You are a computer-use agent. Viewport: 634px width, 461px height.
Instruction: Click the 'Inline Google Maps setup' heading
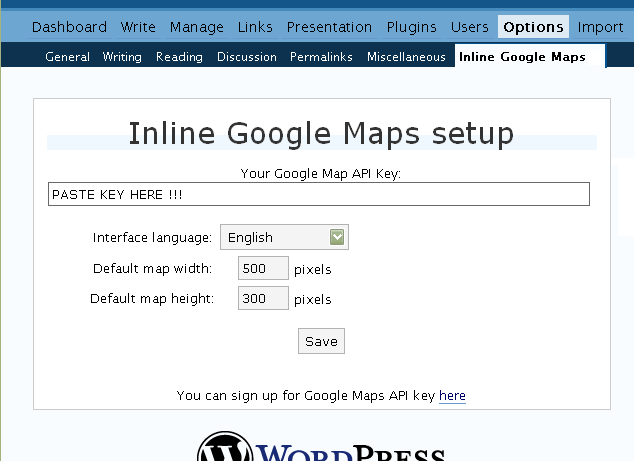pyautogui.click(x=321, y=133)
